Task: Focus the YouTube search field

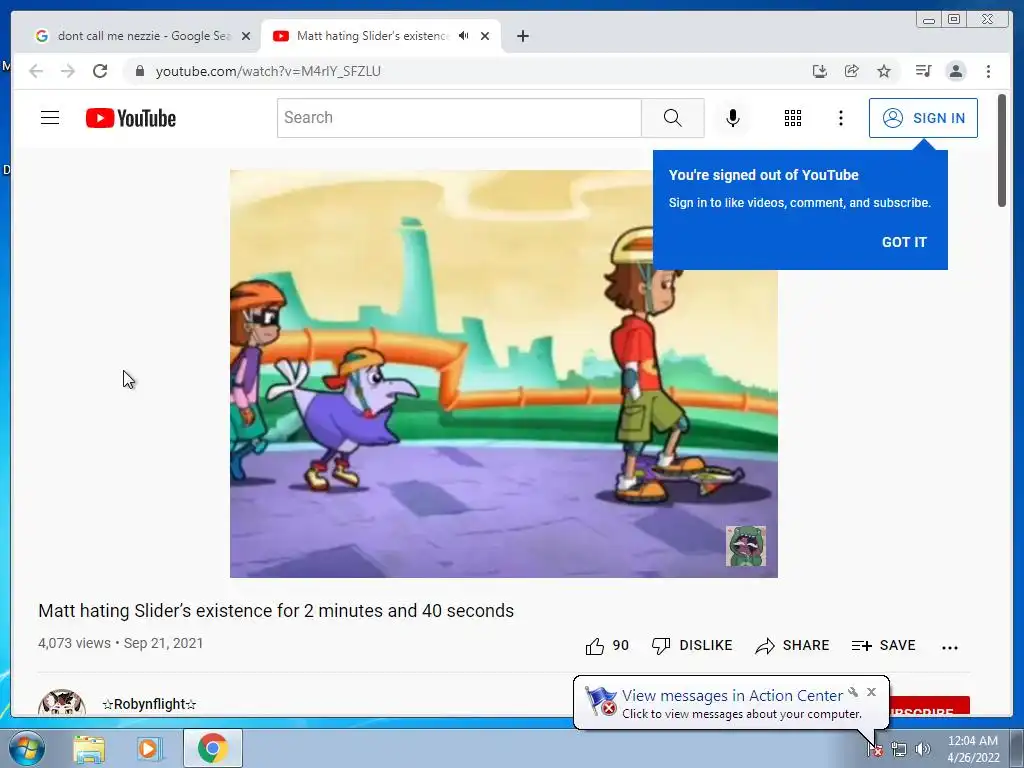Action: (459, 118)
